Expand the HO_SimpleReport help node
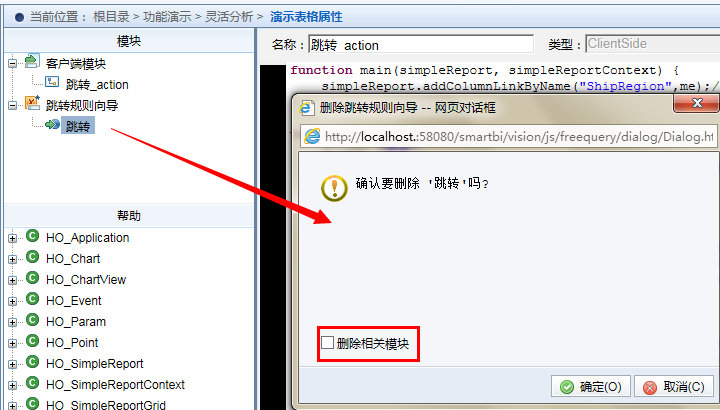Screen dimensions: 720x410 tap(12, 365)
